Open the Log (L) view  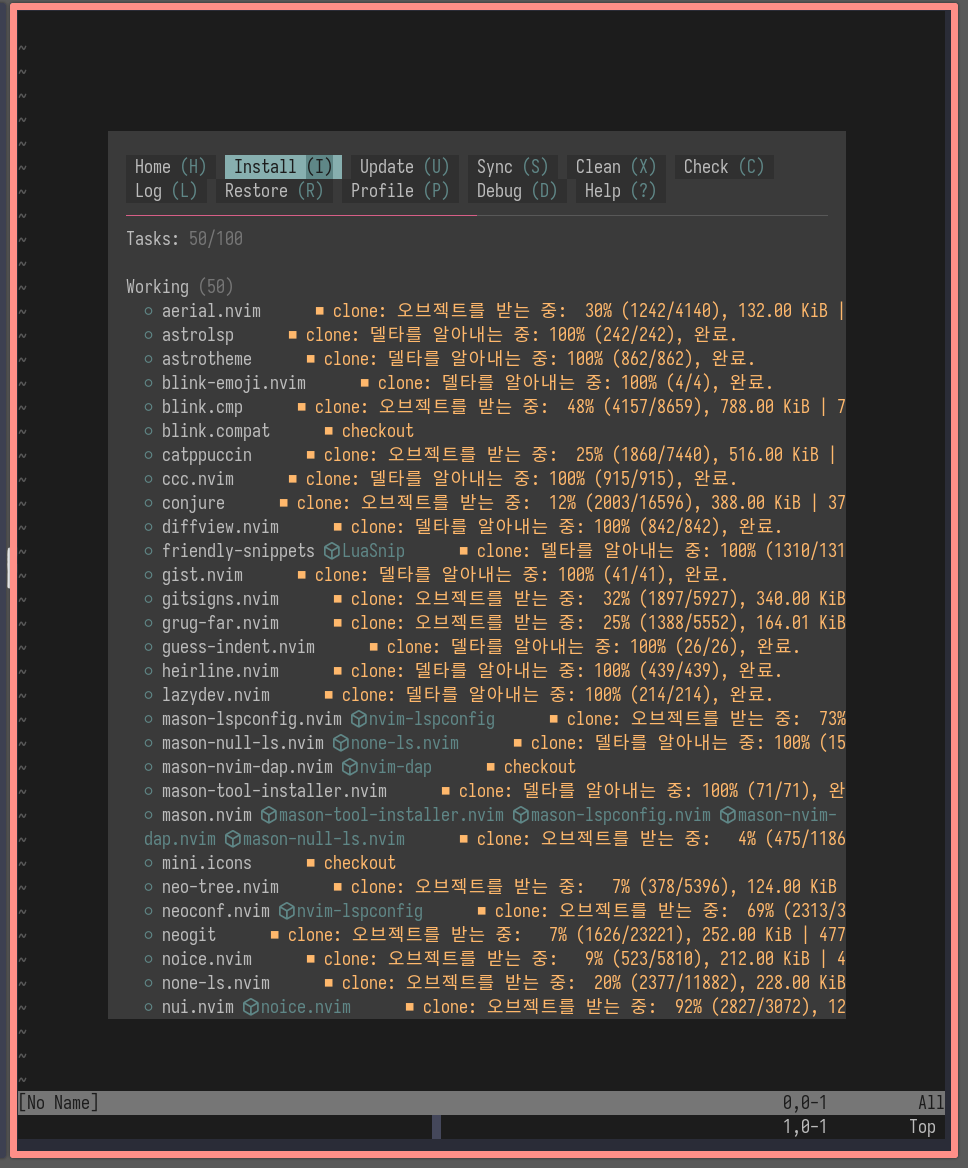[x=166, y=191]
